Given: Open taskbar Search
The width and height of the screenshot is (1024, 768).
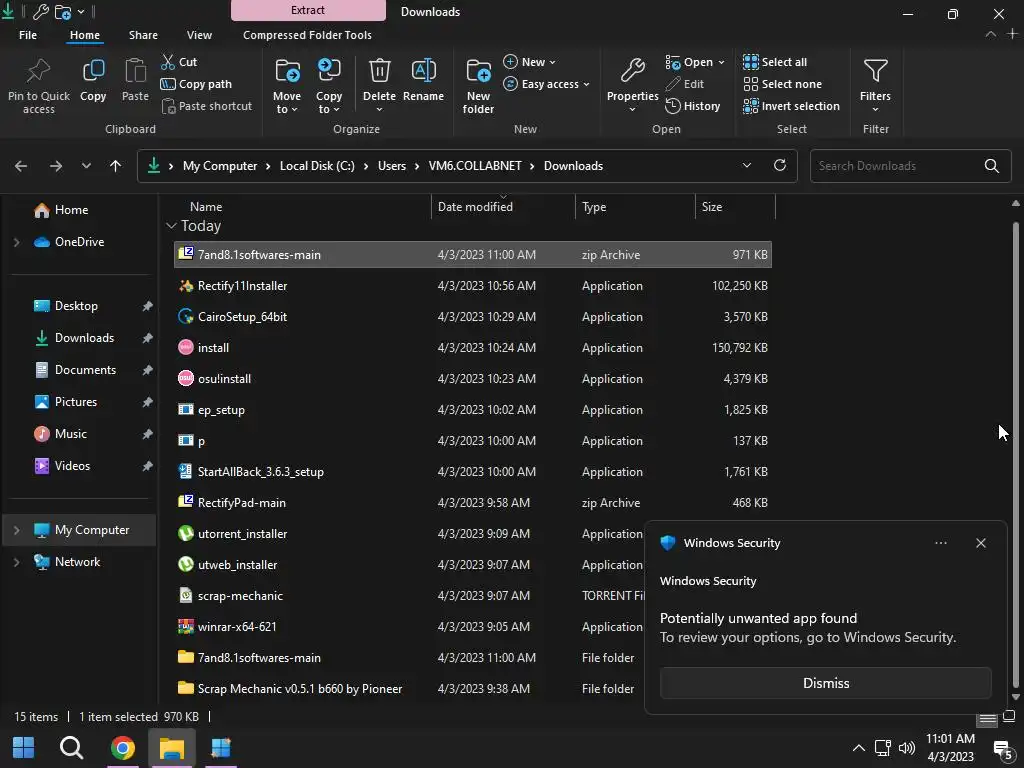Looking at the screenshot, I should tap(71, 748).
